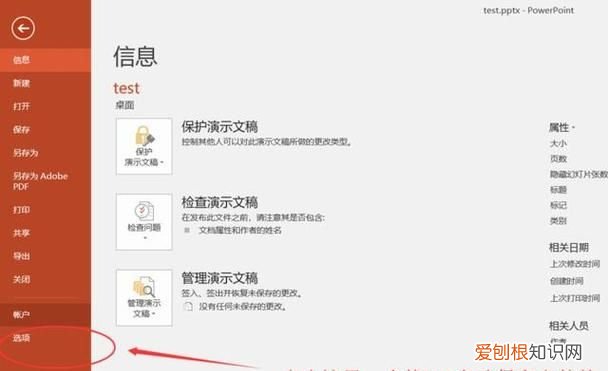
Task: Open 帐户 page in sidebar
Action: point(45,315)
